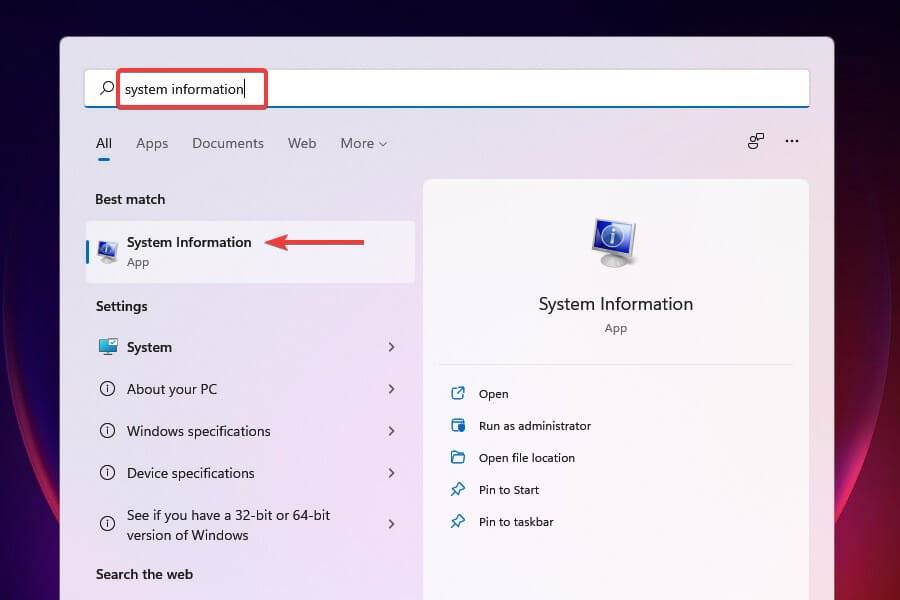Switch to the Apps tab

[152, 143]
